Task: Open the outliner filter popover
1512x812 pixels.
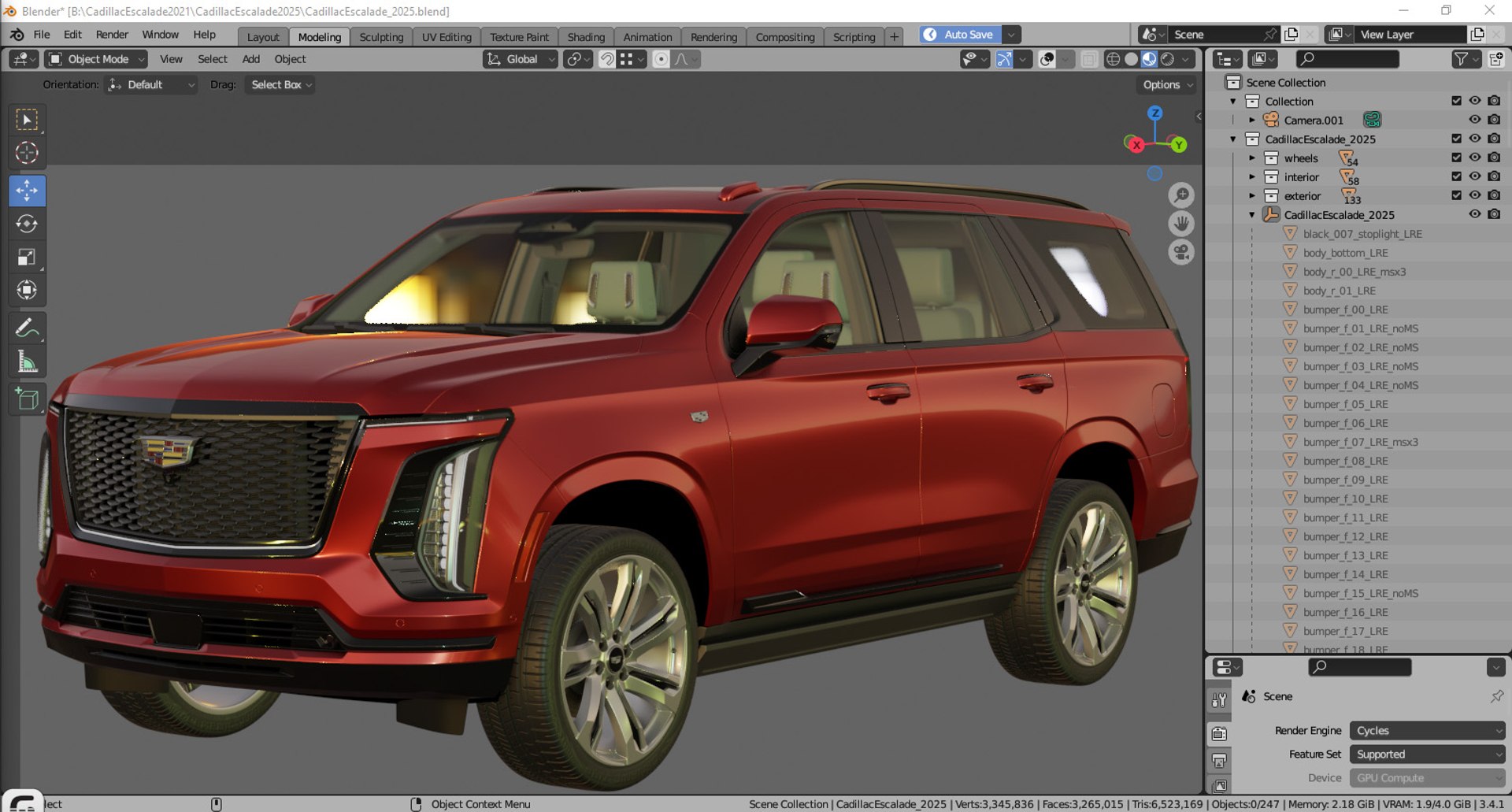Action: (x=1466, y=59)
